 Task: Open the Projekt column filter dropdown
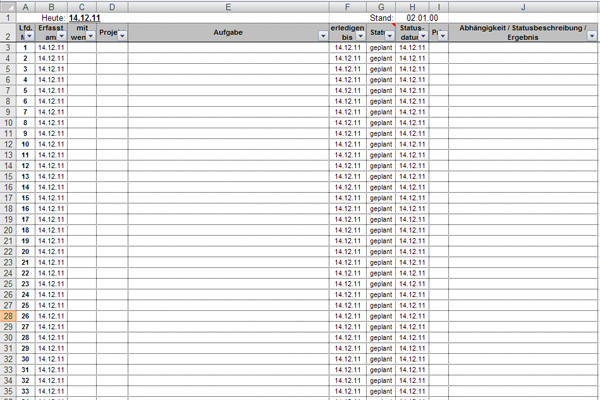[x=122, y=35]
